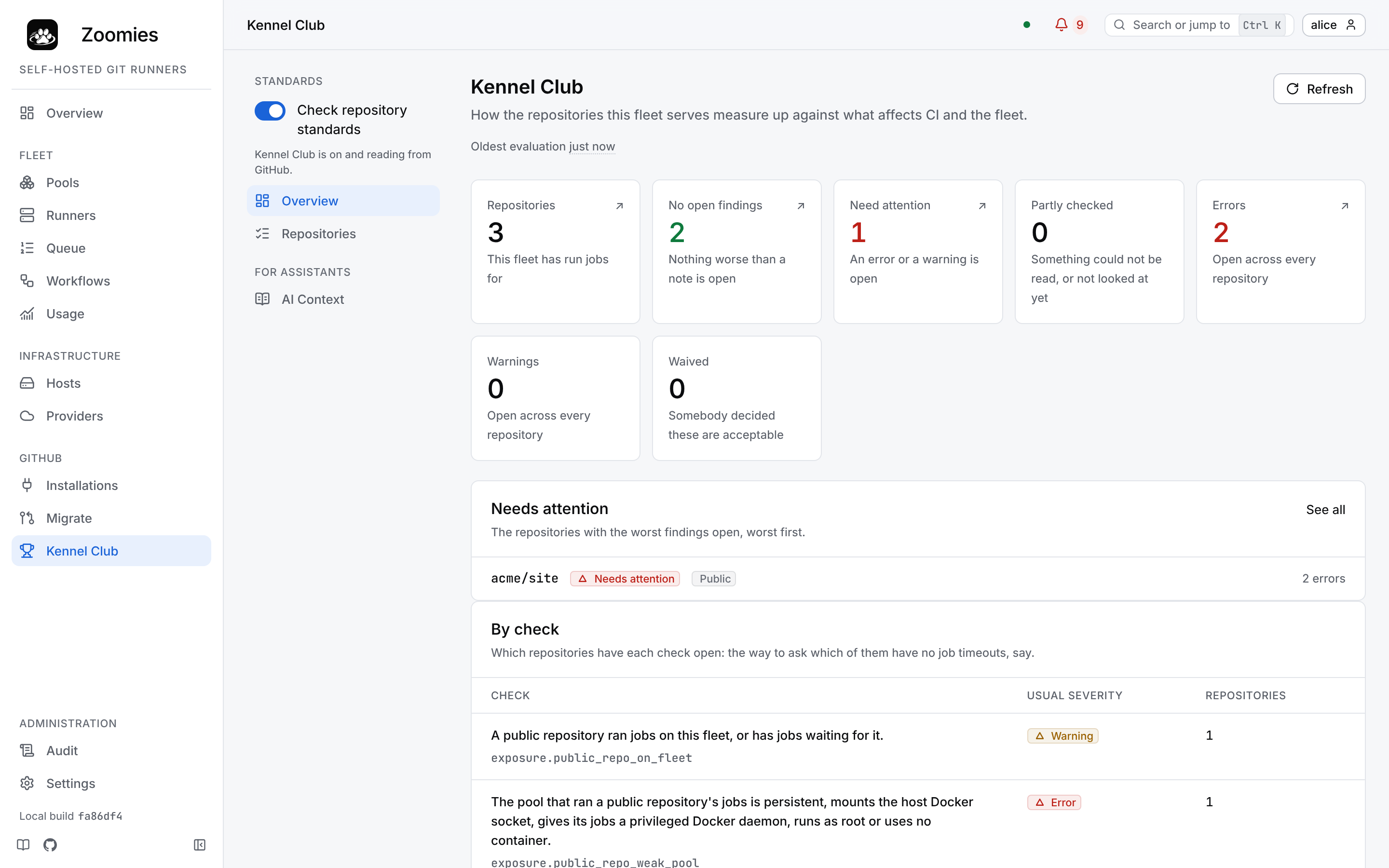Open the Providers cloud icon
This screenshot has height=868, width=1389.
coord(27,416)
